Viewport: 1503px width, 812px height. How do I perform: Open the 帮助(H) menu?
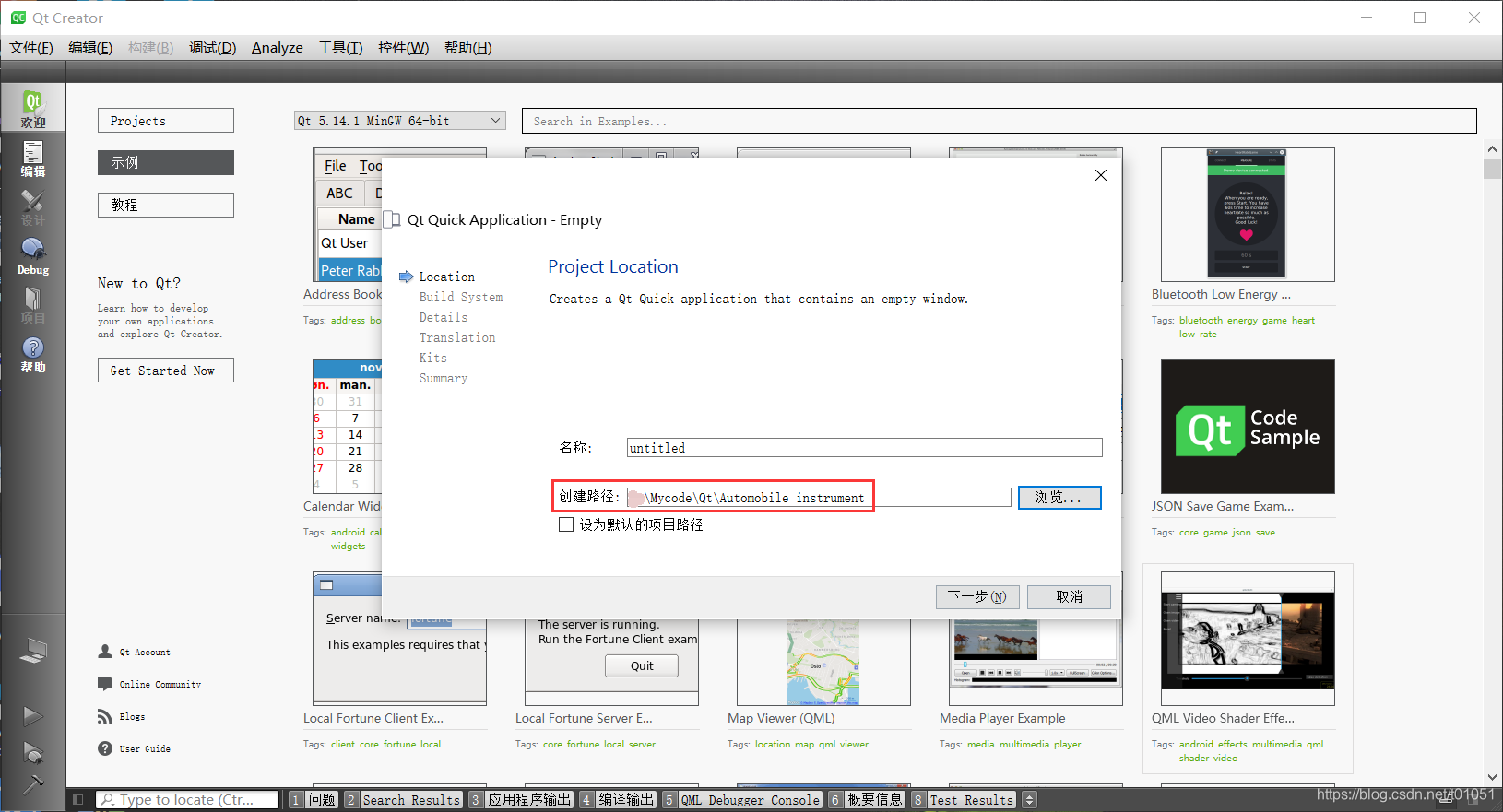pos(468,48)
